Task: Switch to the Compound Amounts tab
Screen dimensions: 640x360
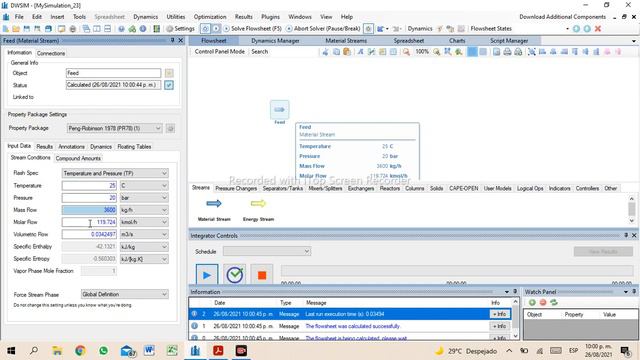Action: [x=78, y=158]
